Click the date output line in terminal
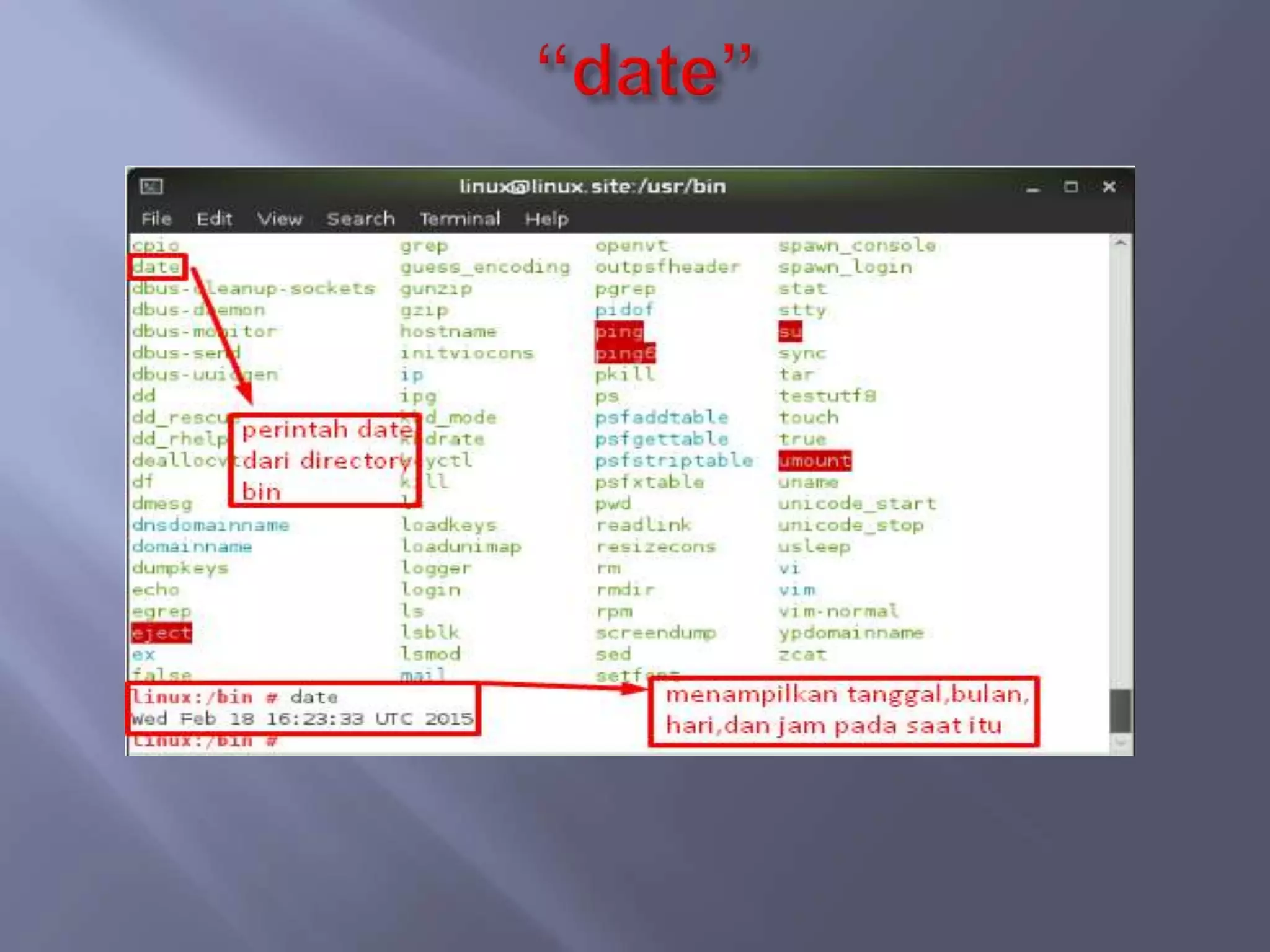The image size is (1270, 952). (x=302, y=719)
